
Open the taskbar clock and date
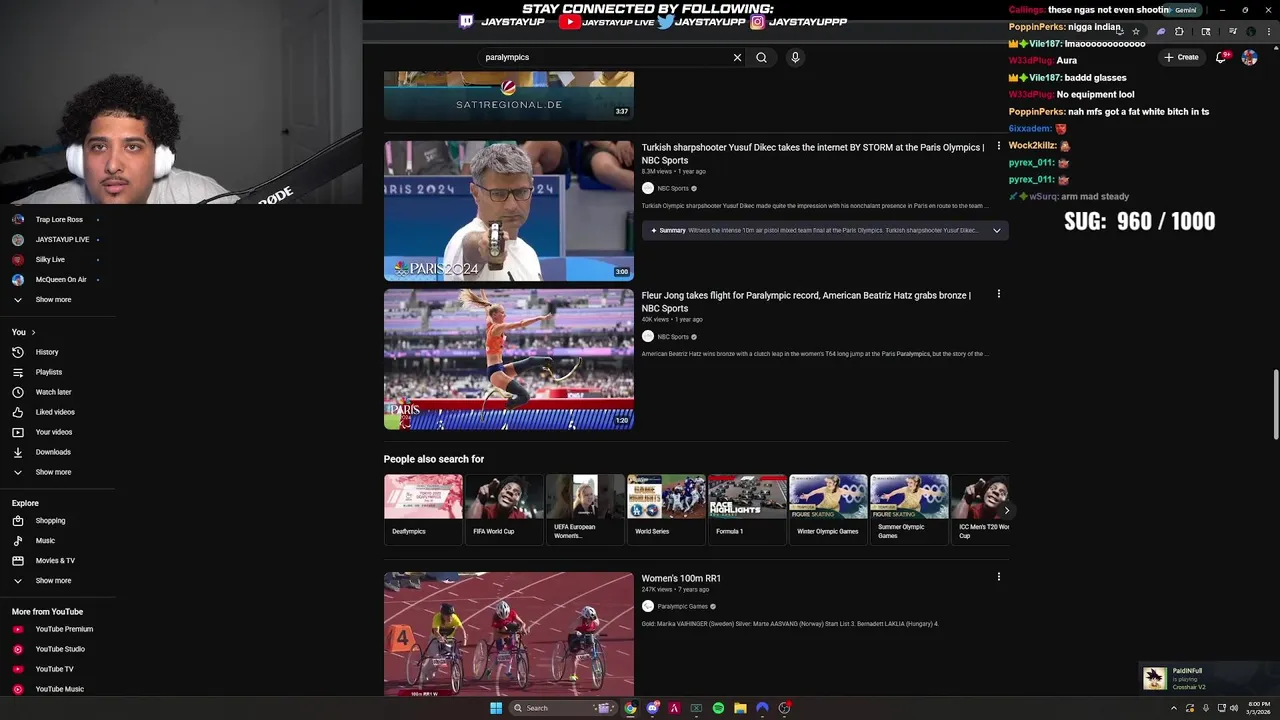pyautogui.click(x=1258, y=708)
